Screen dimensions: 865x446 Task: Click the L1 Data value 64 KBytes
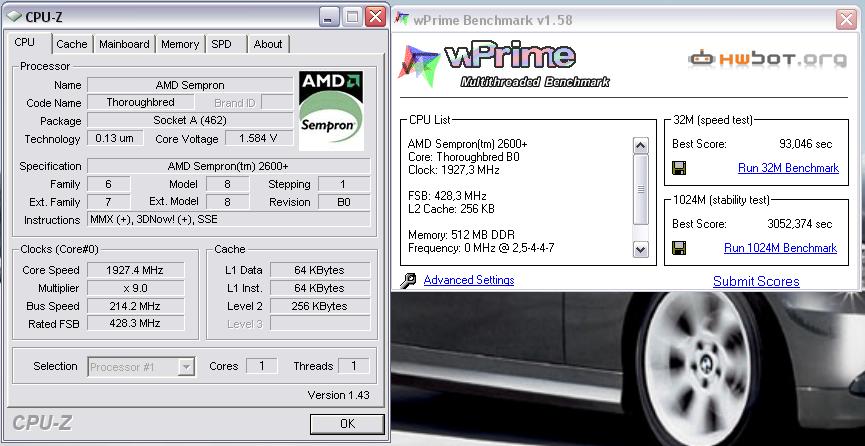(319, 270)
